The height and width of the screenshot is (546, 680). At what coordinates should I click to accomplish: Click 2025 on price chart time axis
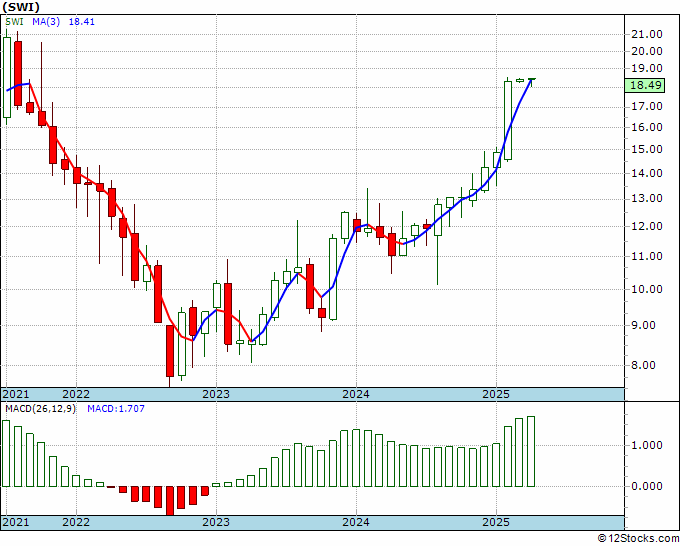pyautogui.click(x=496, y=394)
